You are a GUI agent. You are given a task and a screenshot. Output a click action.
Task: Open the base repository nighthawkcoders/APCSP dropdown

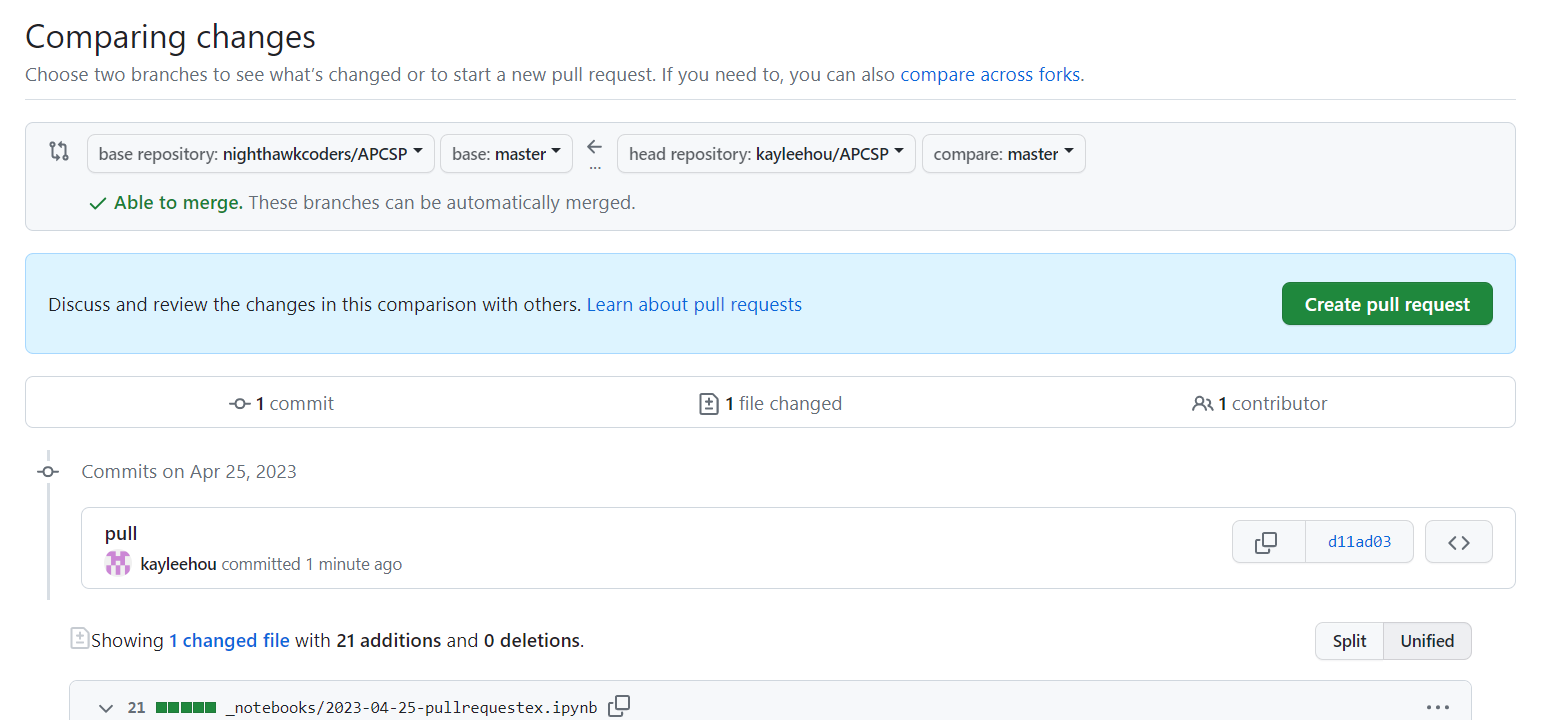[261, 154]
